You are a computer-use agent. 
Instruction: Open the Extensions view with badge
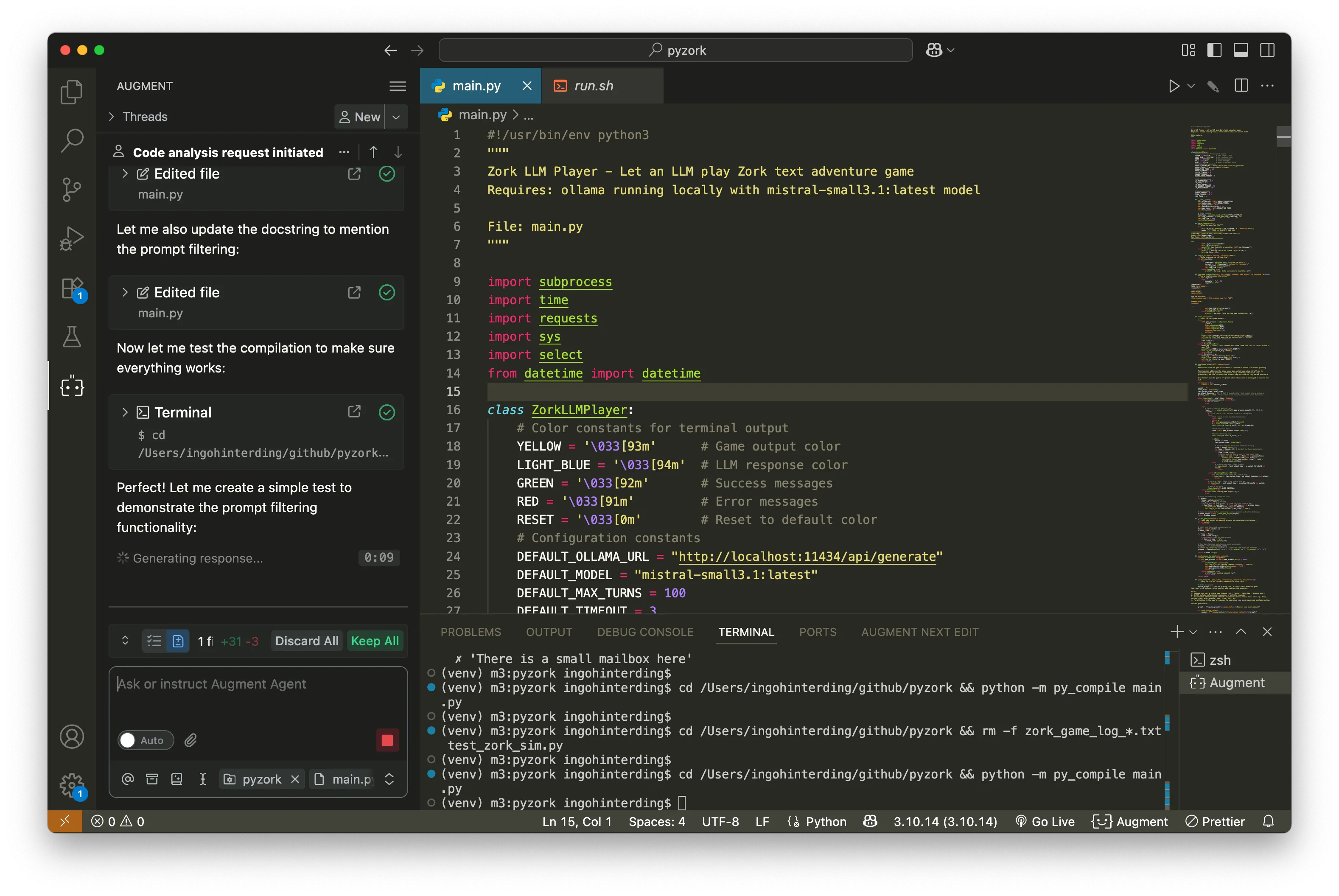(71, 288)
